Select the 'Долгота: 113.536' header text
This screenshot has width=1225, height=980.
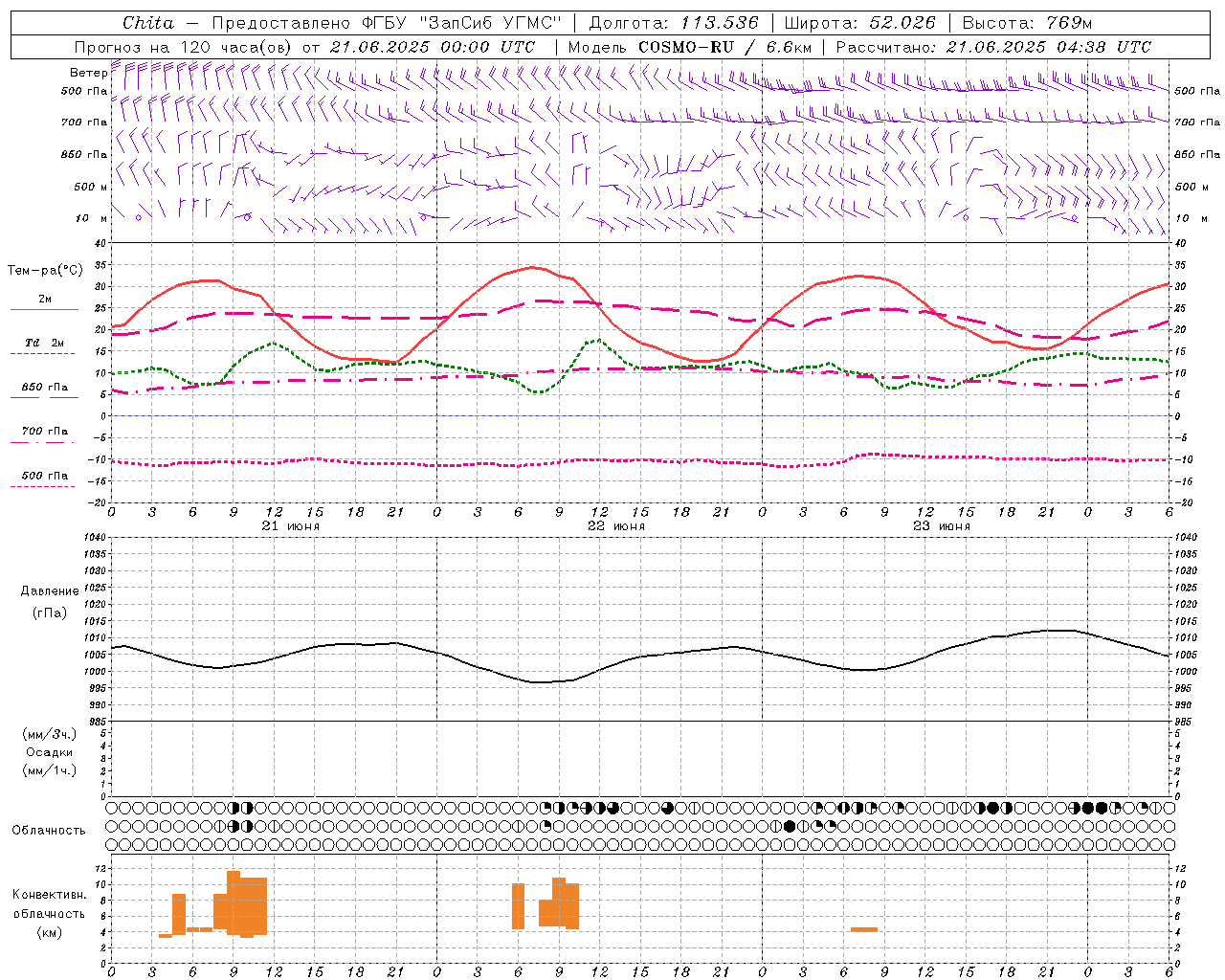pyautogui.click(x=674, y=23)
